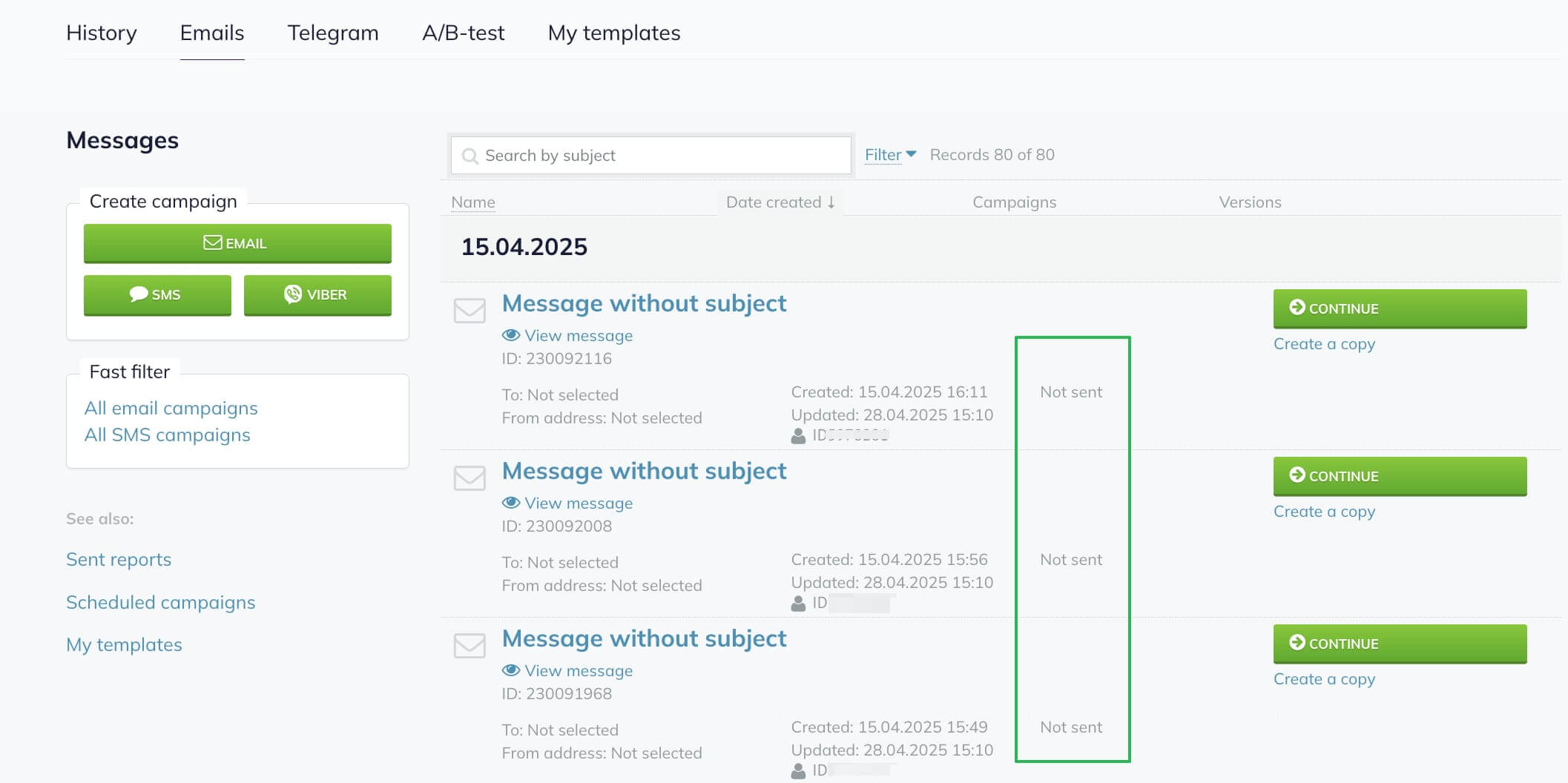Click eye icon for message 230092116
This screenshot has width=1568, height=783.
click(511, 335)
